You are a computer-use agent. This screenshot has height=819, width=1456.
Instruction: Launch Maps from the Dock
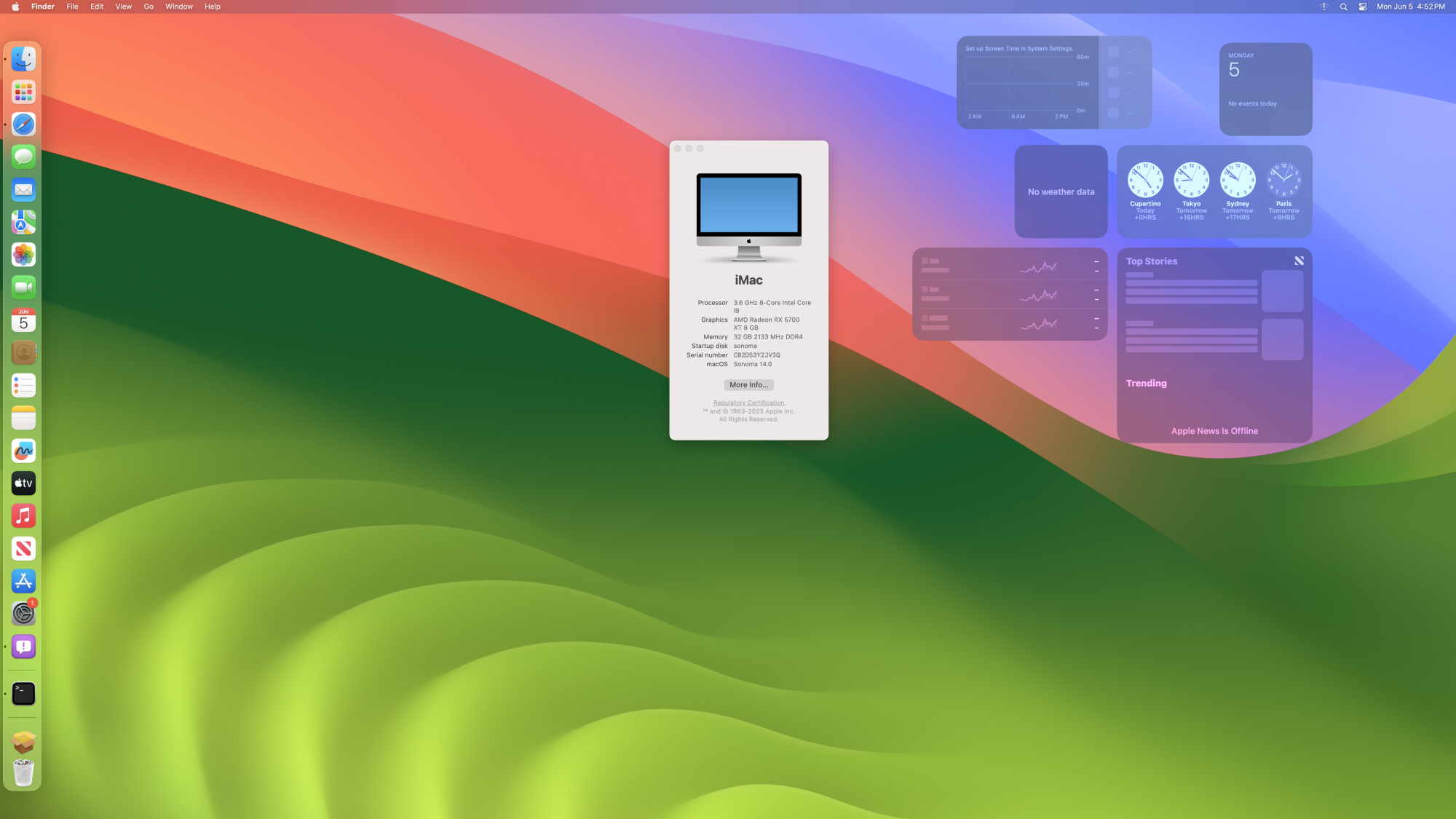(x=23, y=222)
